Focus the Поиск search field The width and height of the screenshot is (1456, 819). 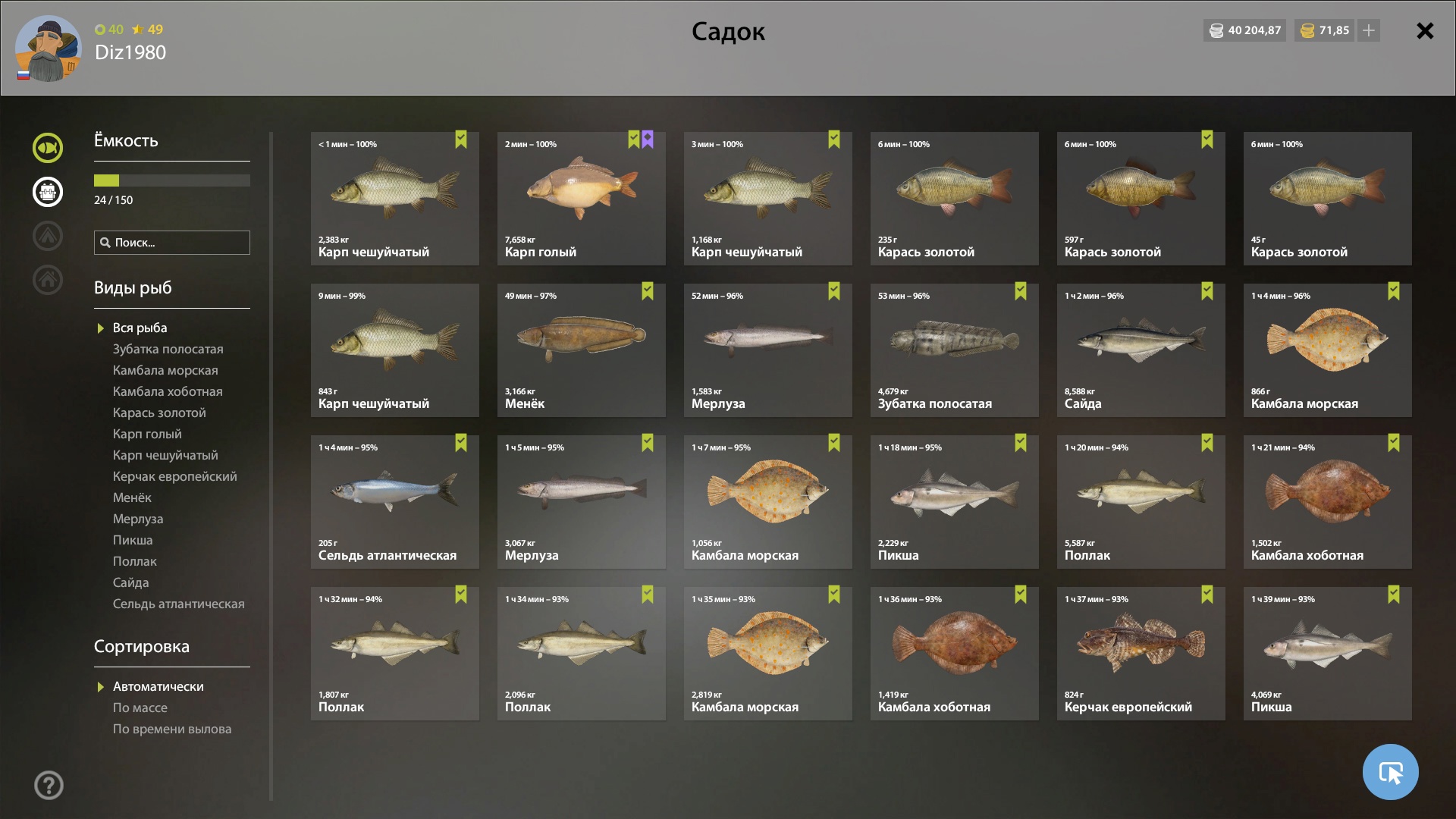172,243
